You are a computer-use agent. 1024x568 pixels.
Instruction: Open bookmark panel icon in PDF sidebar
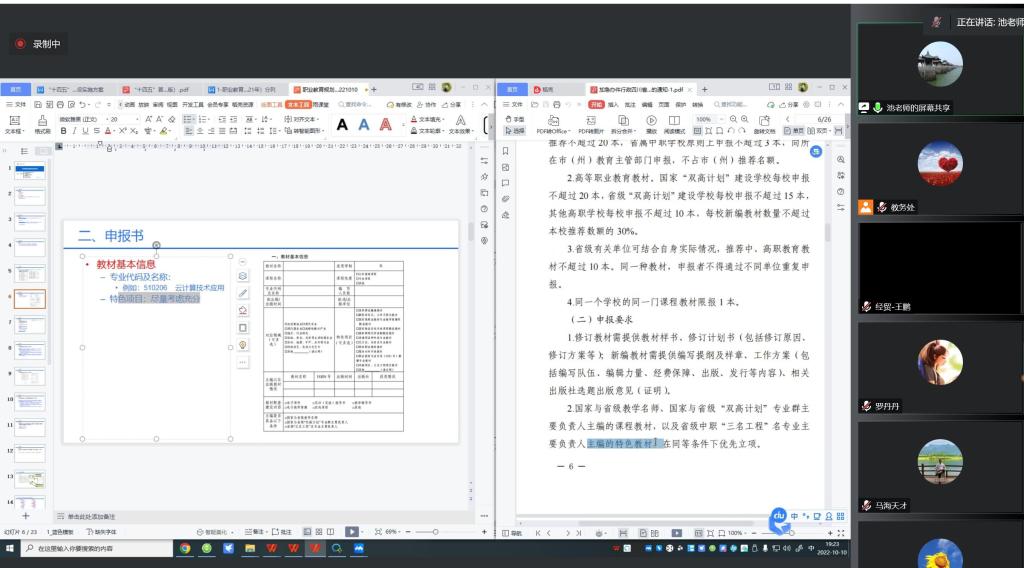coord(505,151)
